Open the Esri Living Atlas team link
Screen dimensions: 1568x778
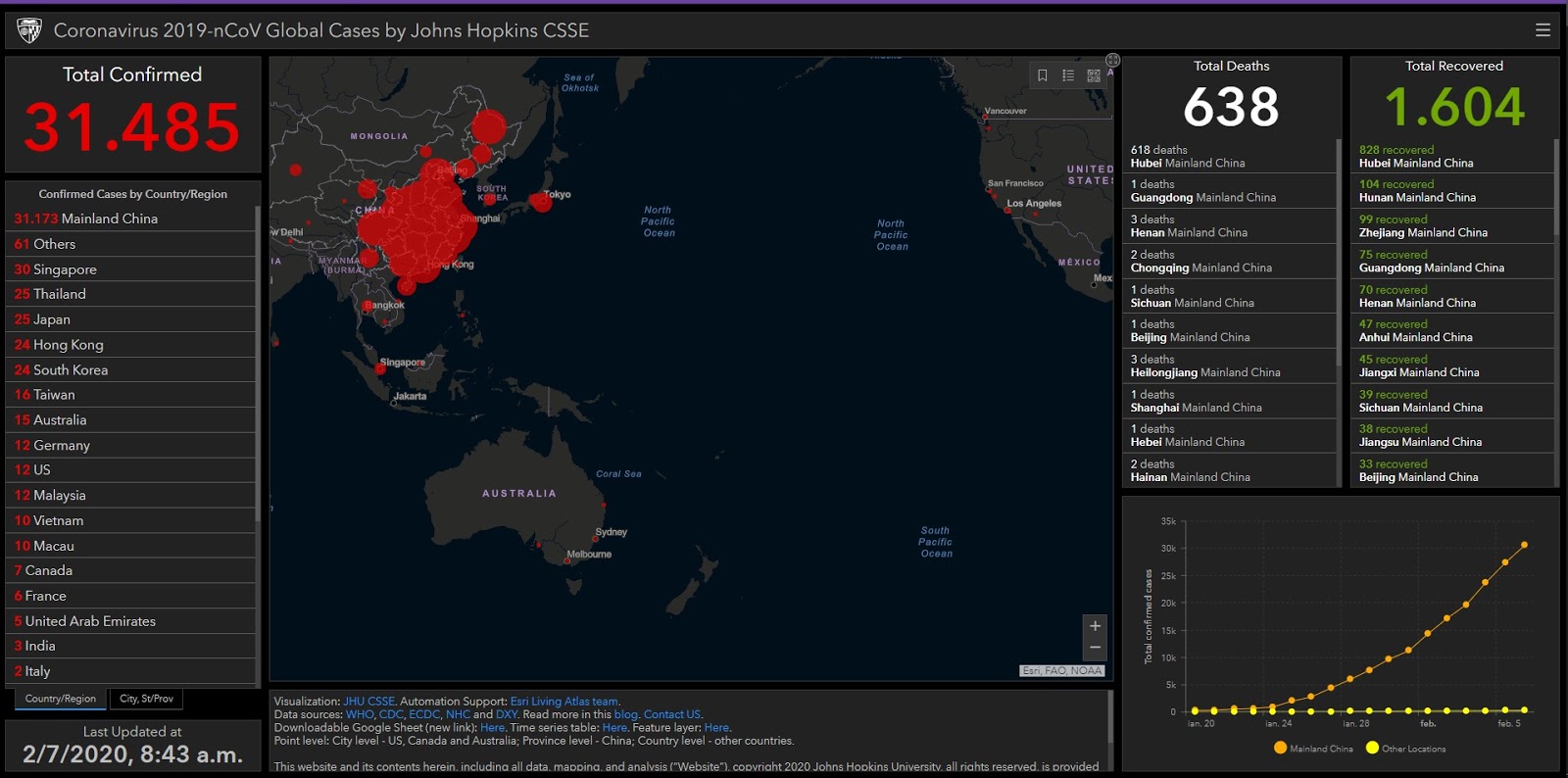[564, 702]
